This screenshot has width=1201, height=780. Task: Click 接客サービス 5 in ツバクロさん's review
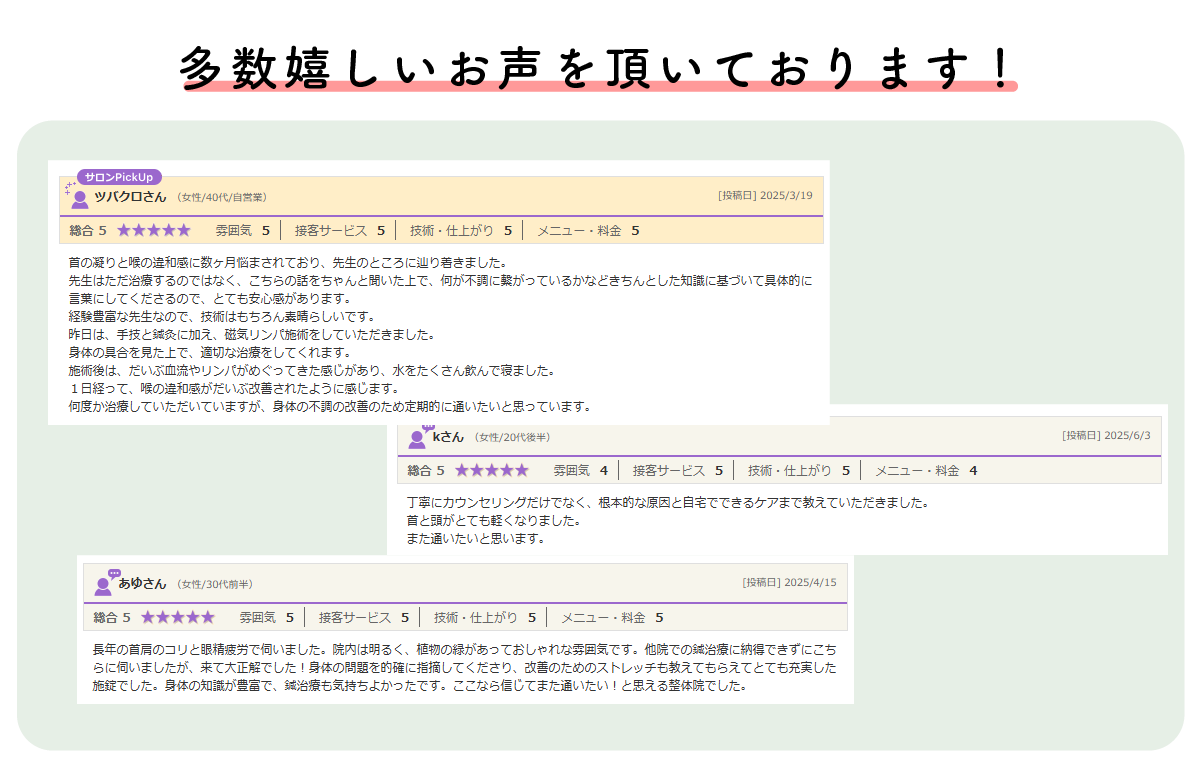[339, 230]
